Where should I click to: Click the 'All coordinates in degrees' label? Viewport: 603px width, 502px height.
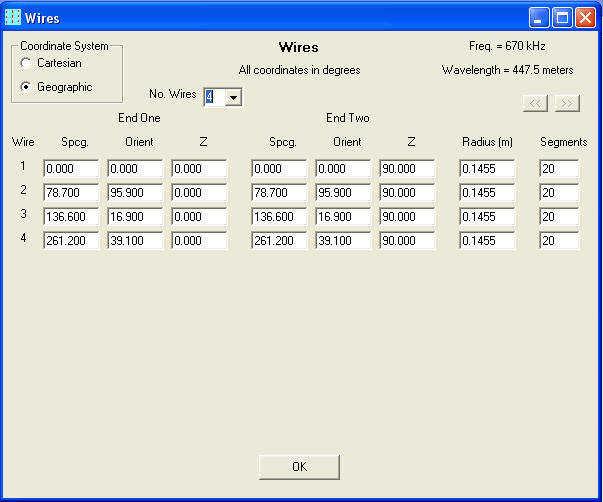[x=299, y=70]
